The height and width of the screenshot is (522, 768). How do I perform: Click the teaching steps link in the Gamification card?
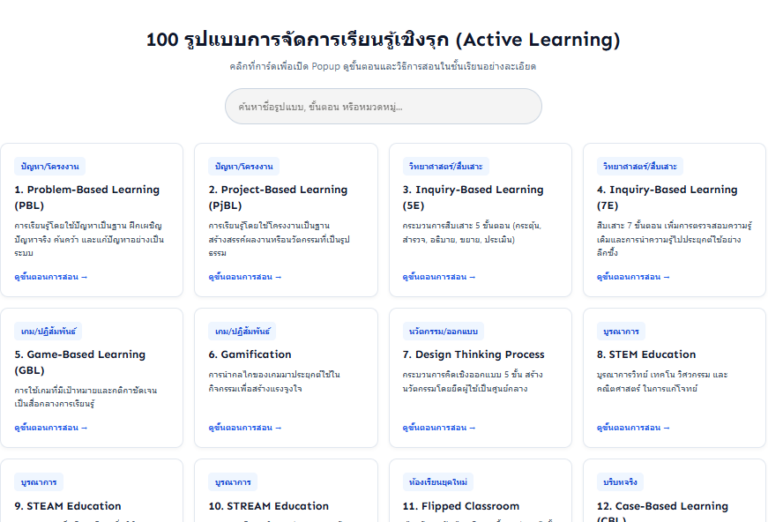coord(245,427)
